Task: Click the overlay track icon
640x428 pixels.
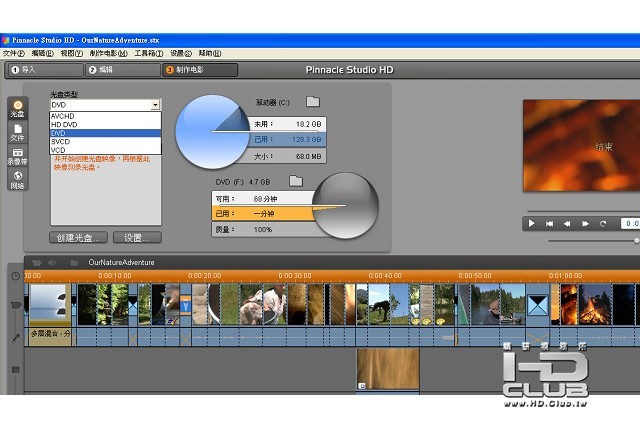Action: (x=16, y=370)
